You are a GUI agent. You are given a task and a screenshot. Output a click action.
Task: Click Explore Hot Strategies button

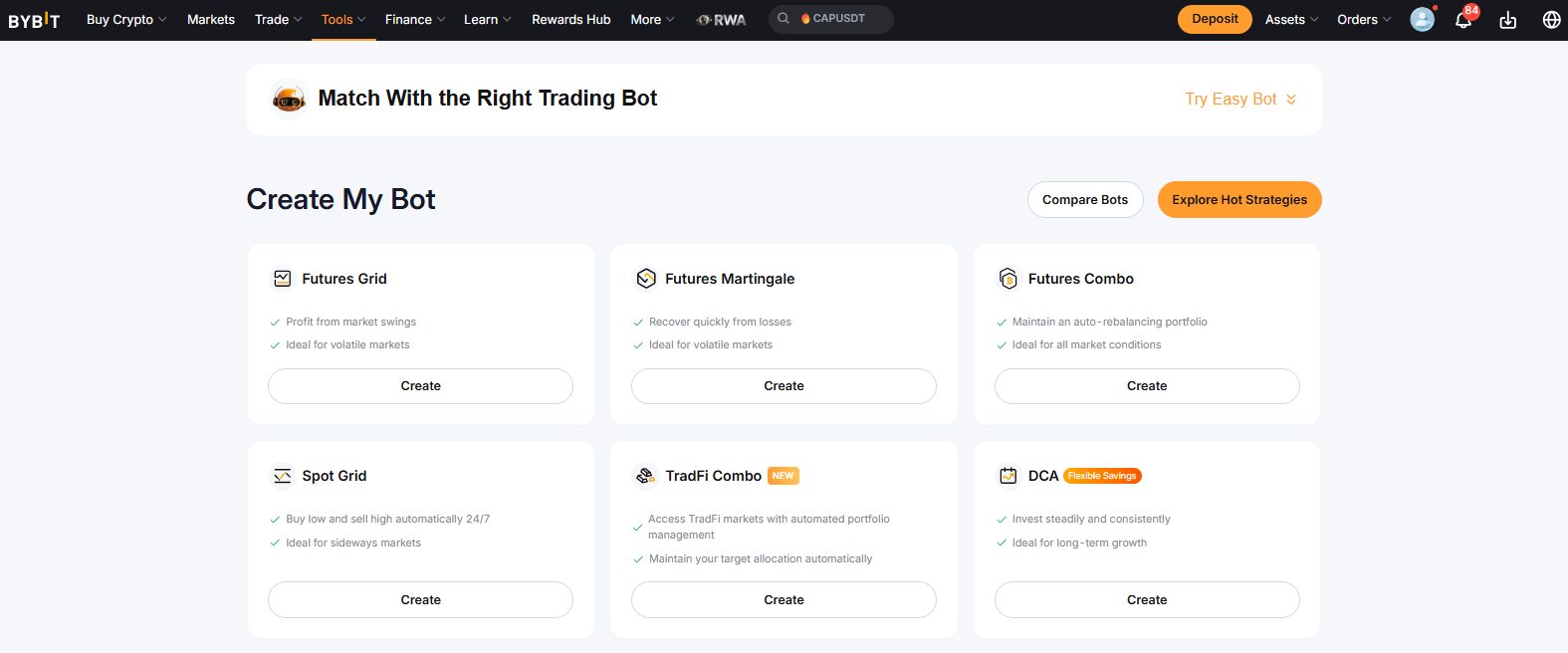1239,199
